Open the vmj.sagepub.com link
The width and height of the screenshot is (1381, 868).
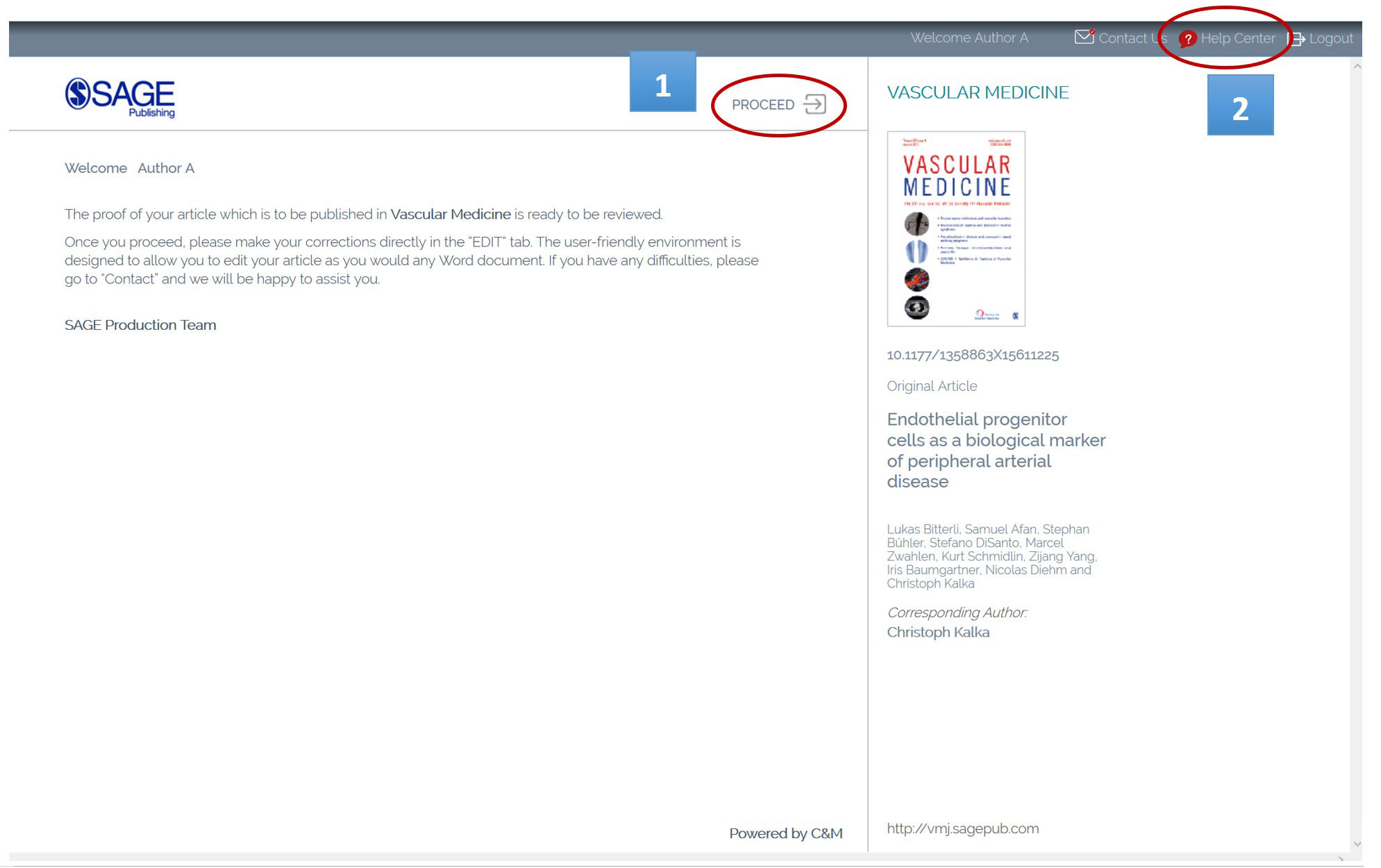pyautogui.click(x=962, y=828)
